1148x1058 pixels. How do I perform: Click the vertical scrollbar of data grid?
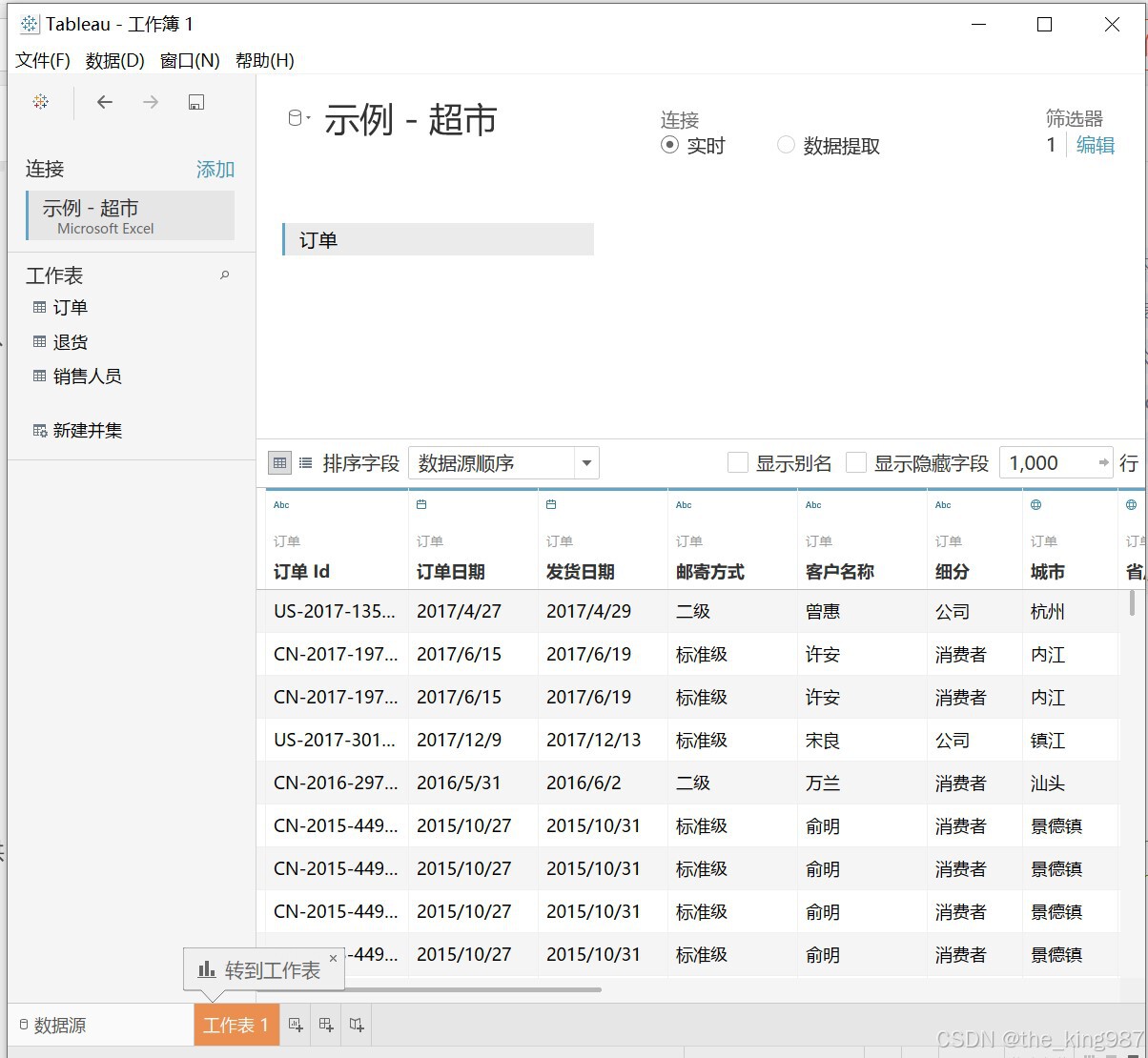click(1132, 601)
